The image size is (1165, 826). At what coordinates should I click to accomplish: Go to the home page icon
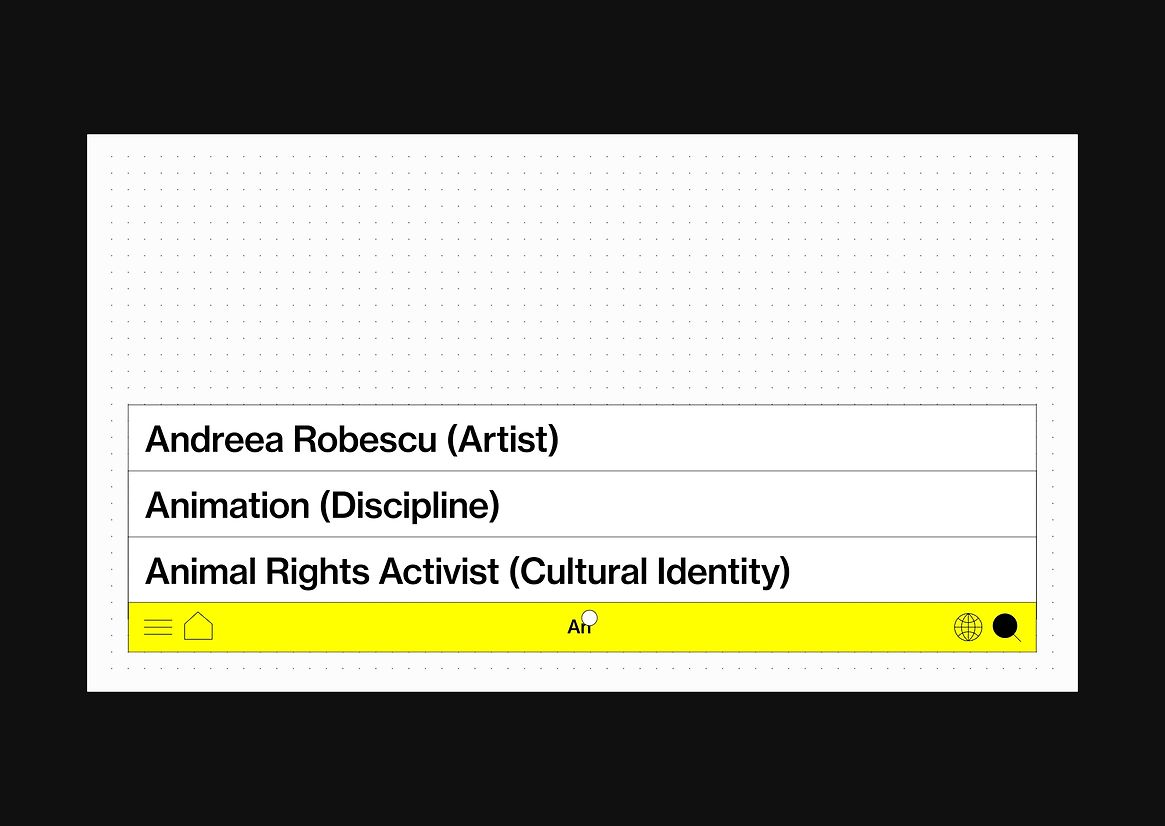coord(199,627)
